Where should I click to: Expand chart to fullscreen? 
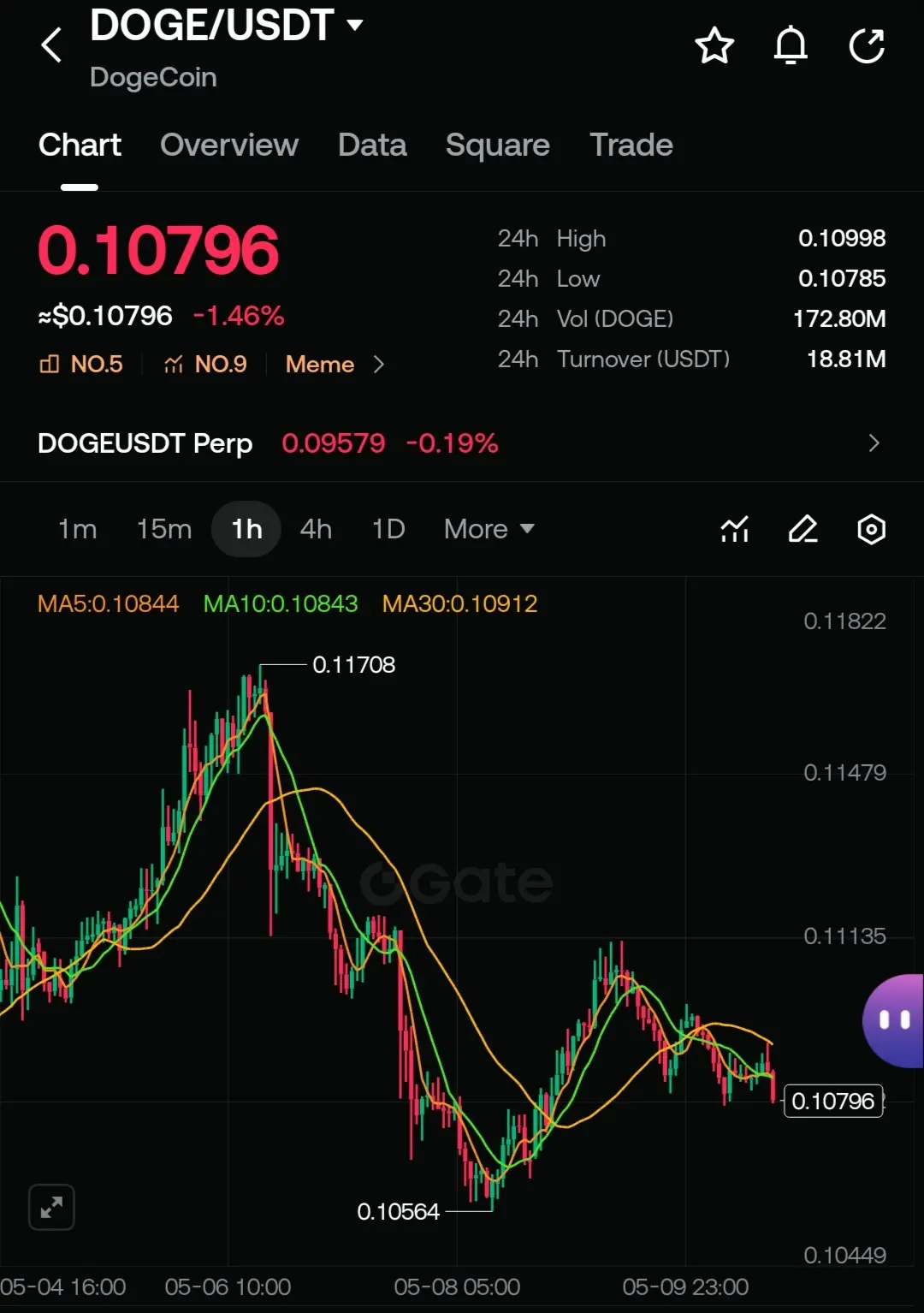pyautogui.click(x=51, y=1207)
